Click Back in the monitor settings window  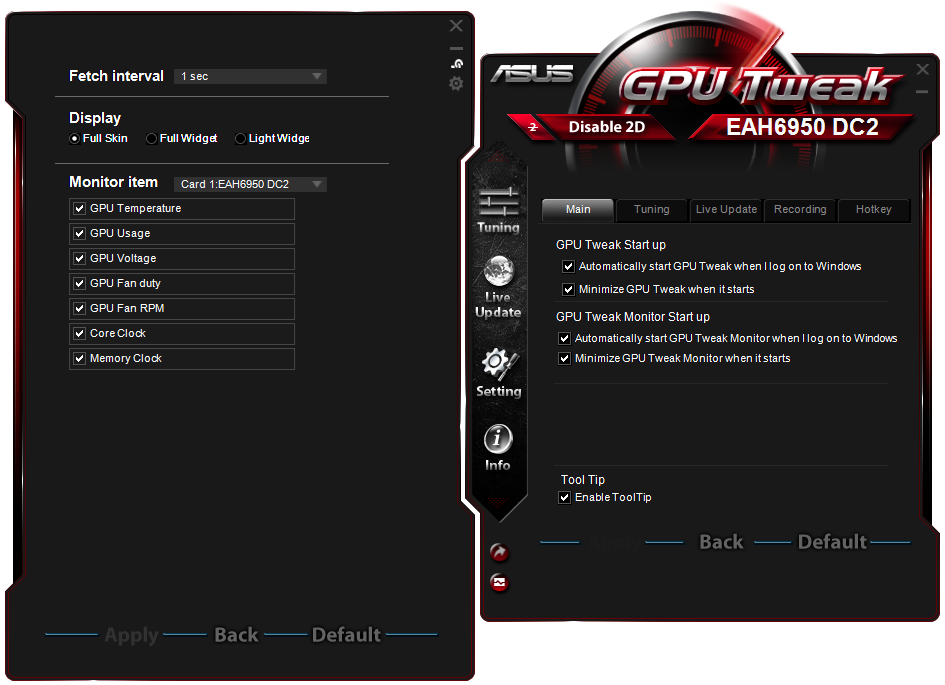coord(236,635)
